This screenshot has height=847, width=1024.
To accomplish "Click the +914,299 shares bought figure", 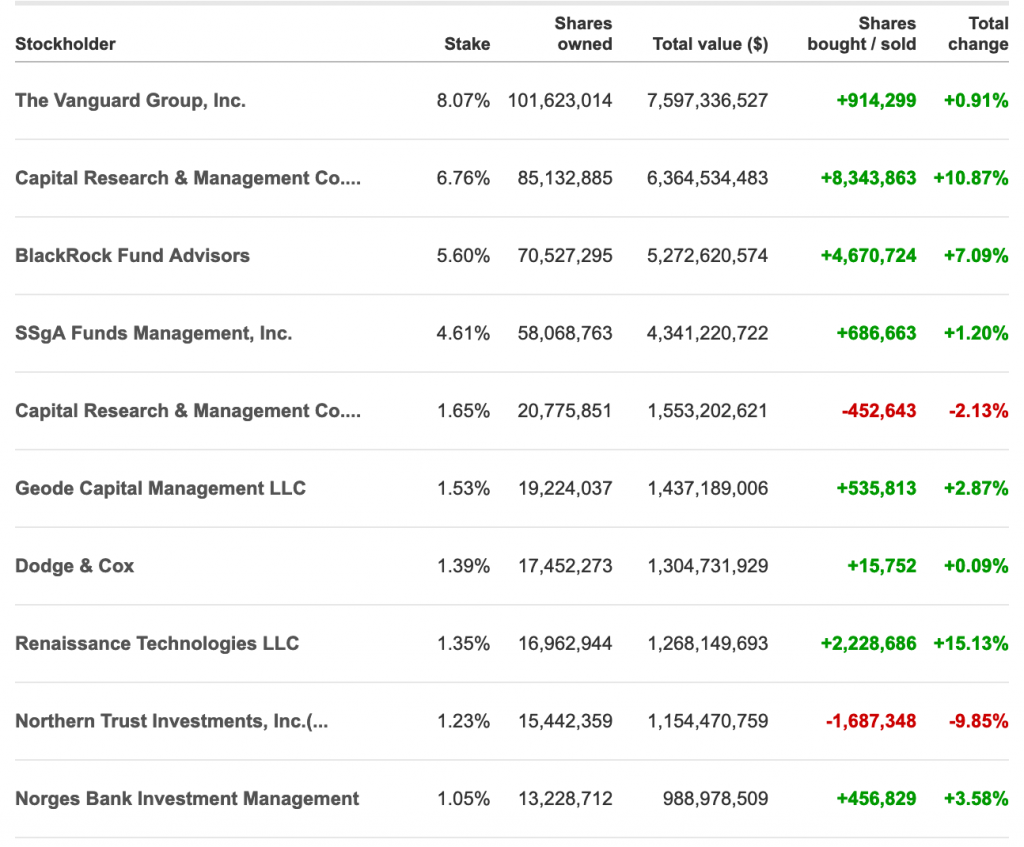I will point(876,101).
